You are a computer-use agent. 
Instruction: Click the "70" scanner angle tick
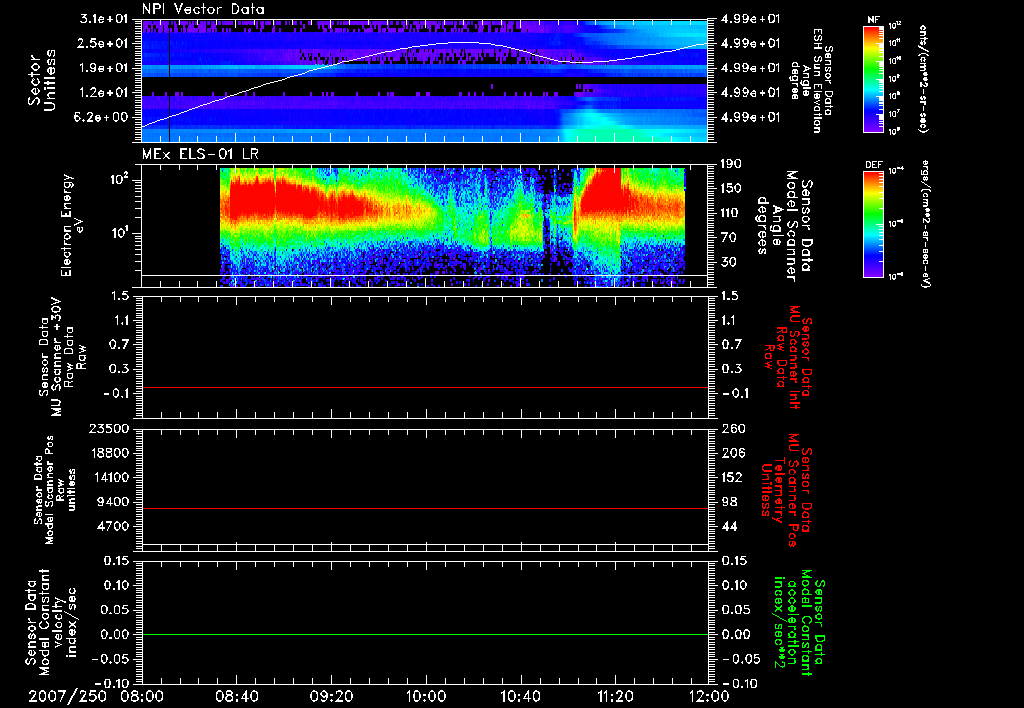(x=728, y=238)
